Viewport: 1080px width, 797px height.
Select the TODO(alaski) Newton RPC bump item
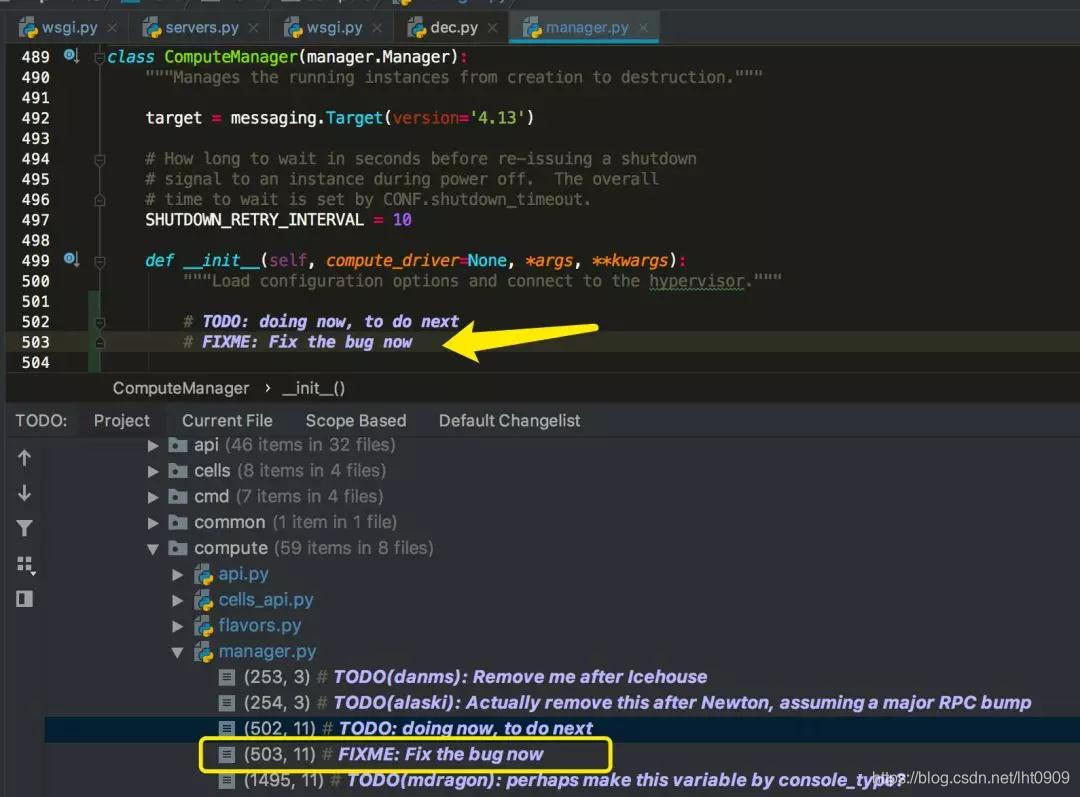[x=625, y=703]
